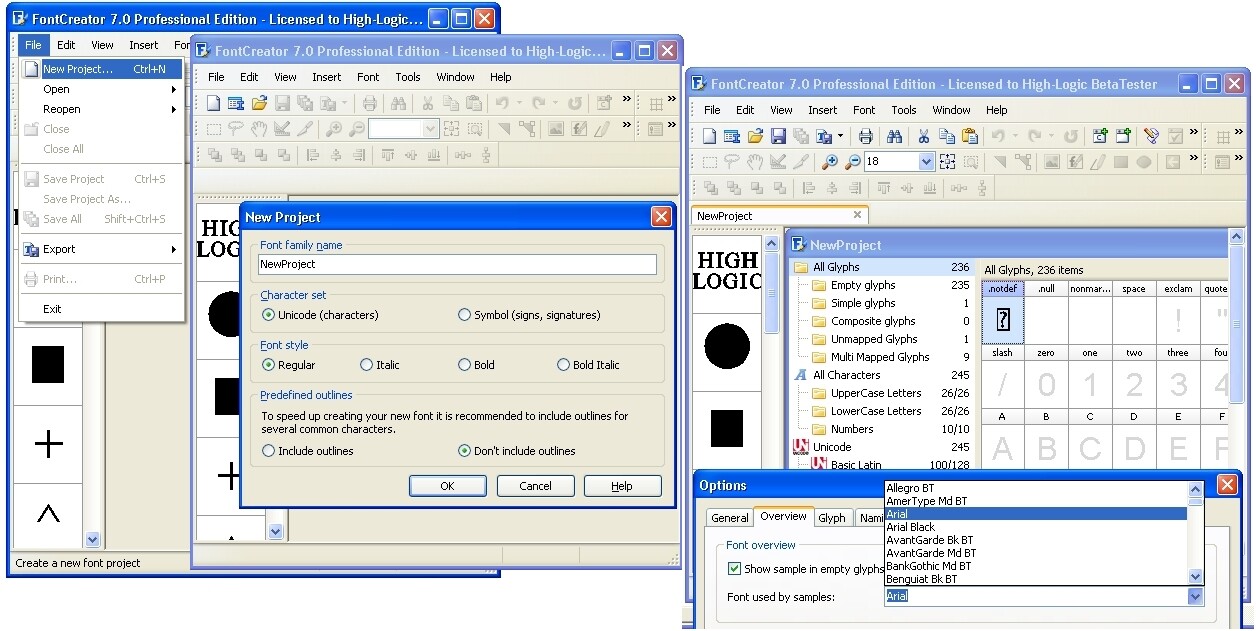Click Add Characters icon in right window toolbar

1099,136
